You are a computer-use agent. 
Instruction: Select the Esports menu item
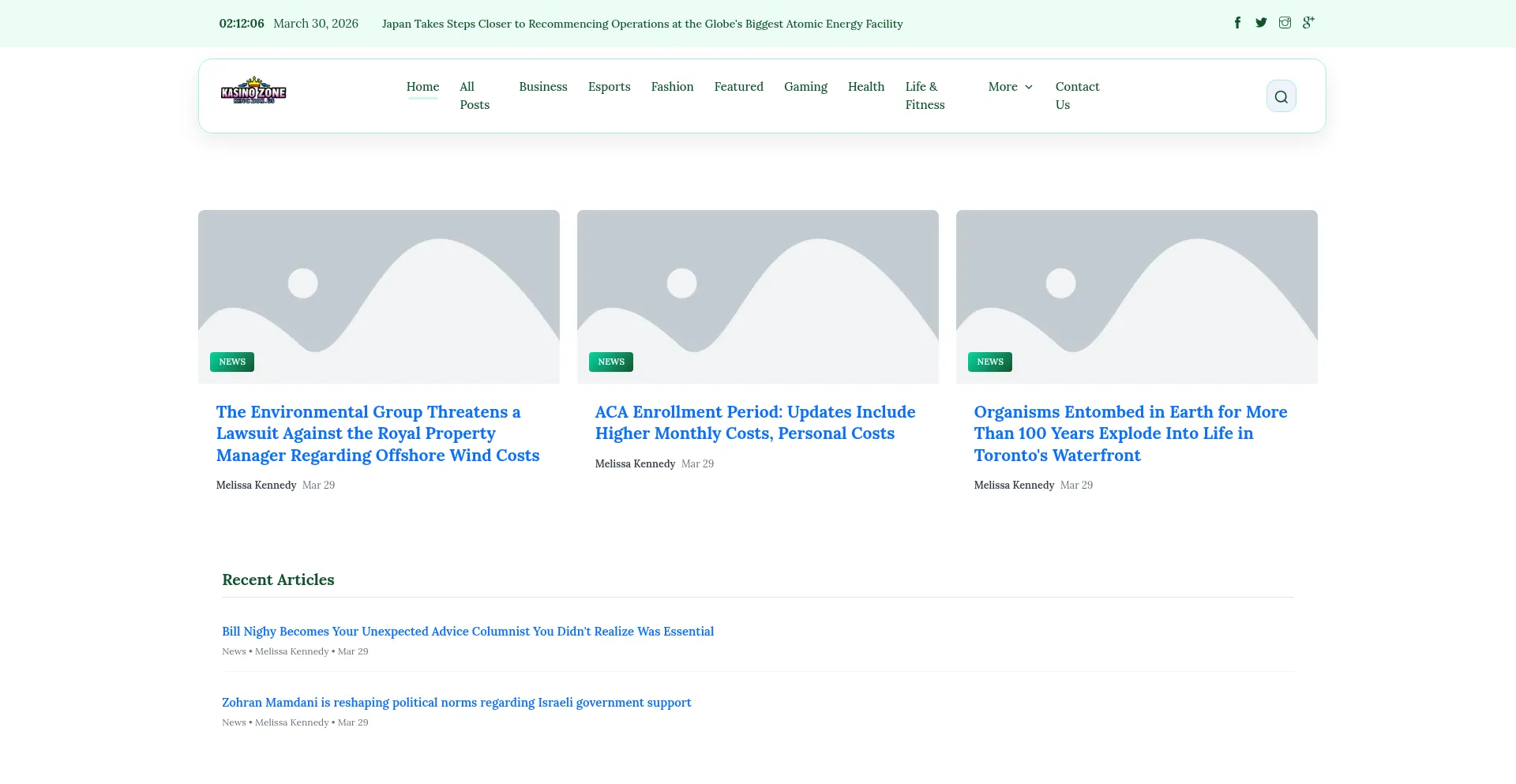[x=609, y=87]
